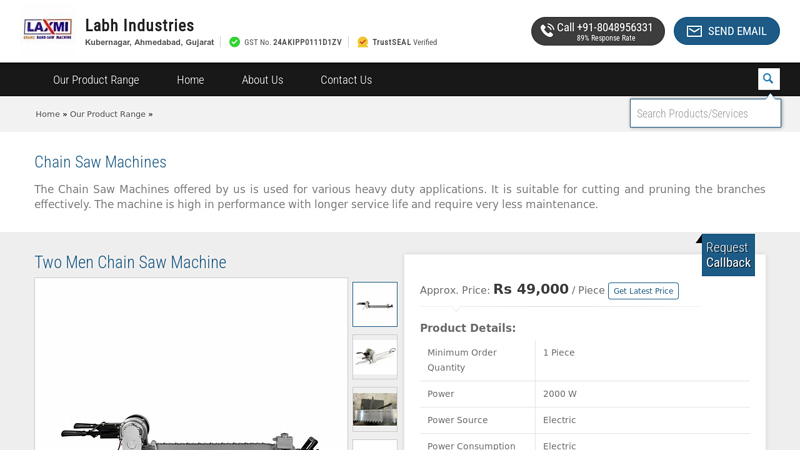Click the TrustSEAL verified badge icon
This screenshot has width=800, height=450.
(362, 42)
